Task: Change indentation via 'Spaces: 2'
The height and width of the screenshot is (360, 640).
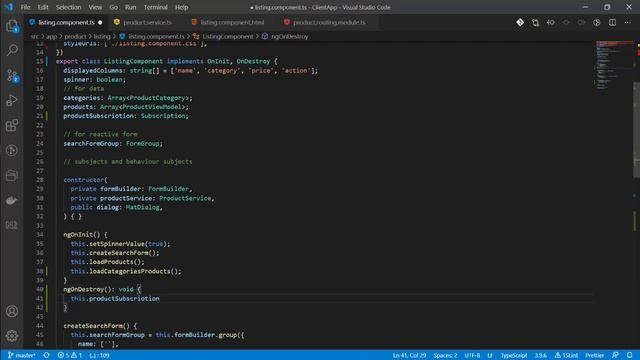Action: pyautogui.click(x=445, y=355)
